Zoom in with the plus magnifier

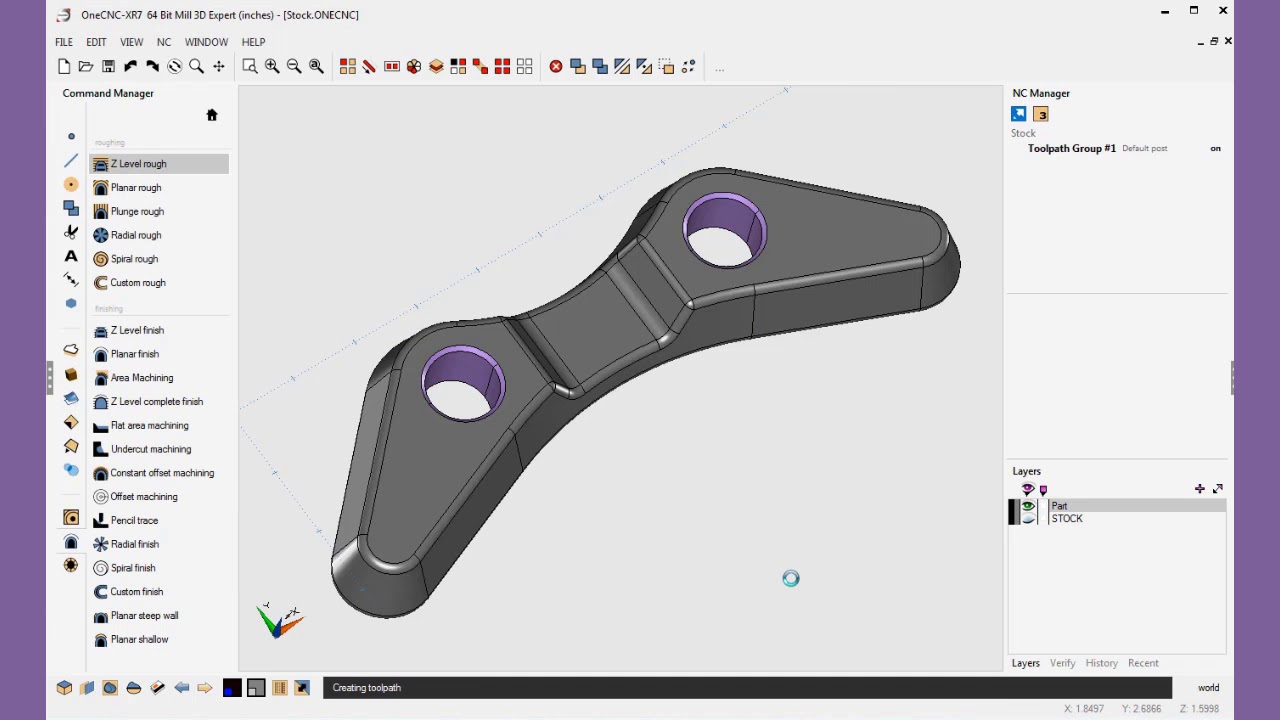click(x=272, y=67)
